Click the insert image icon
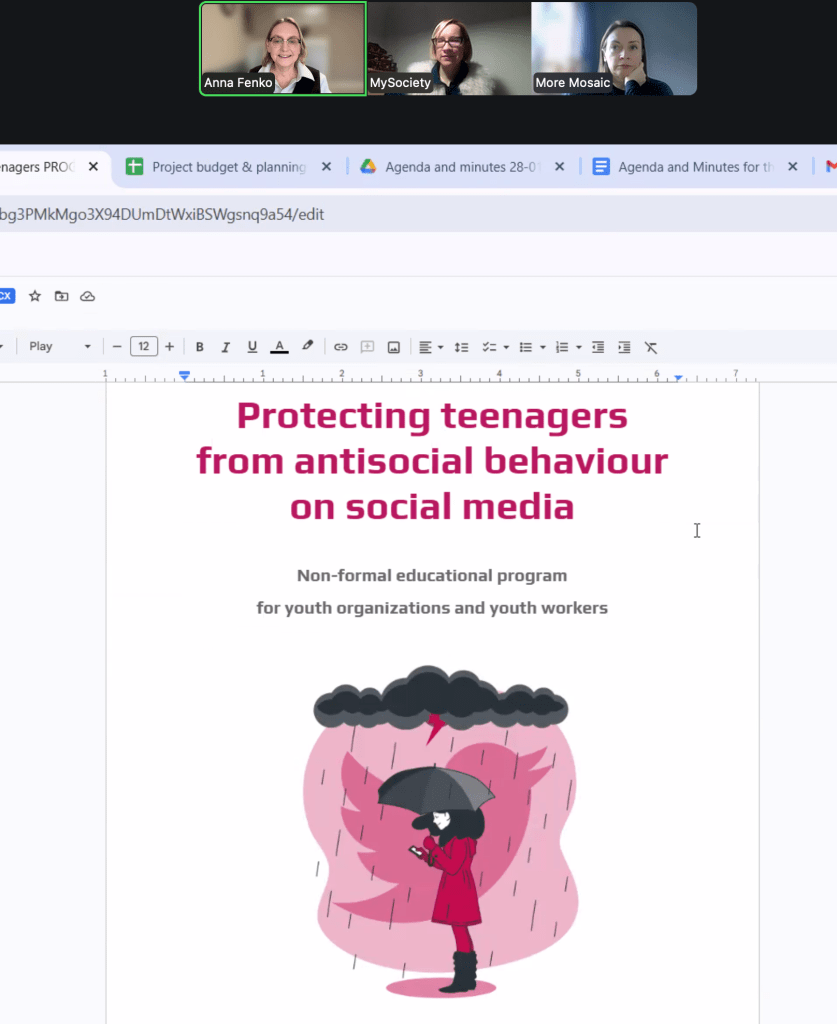This screenshot has width=837, height=1024. [x=394, y=347]
